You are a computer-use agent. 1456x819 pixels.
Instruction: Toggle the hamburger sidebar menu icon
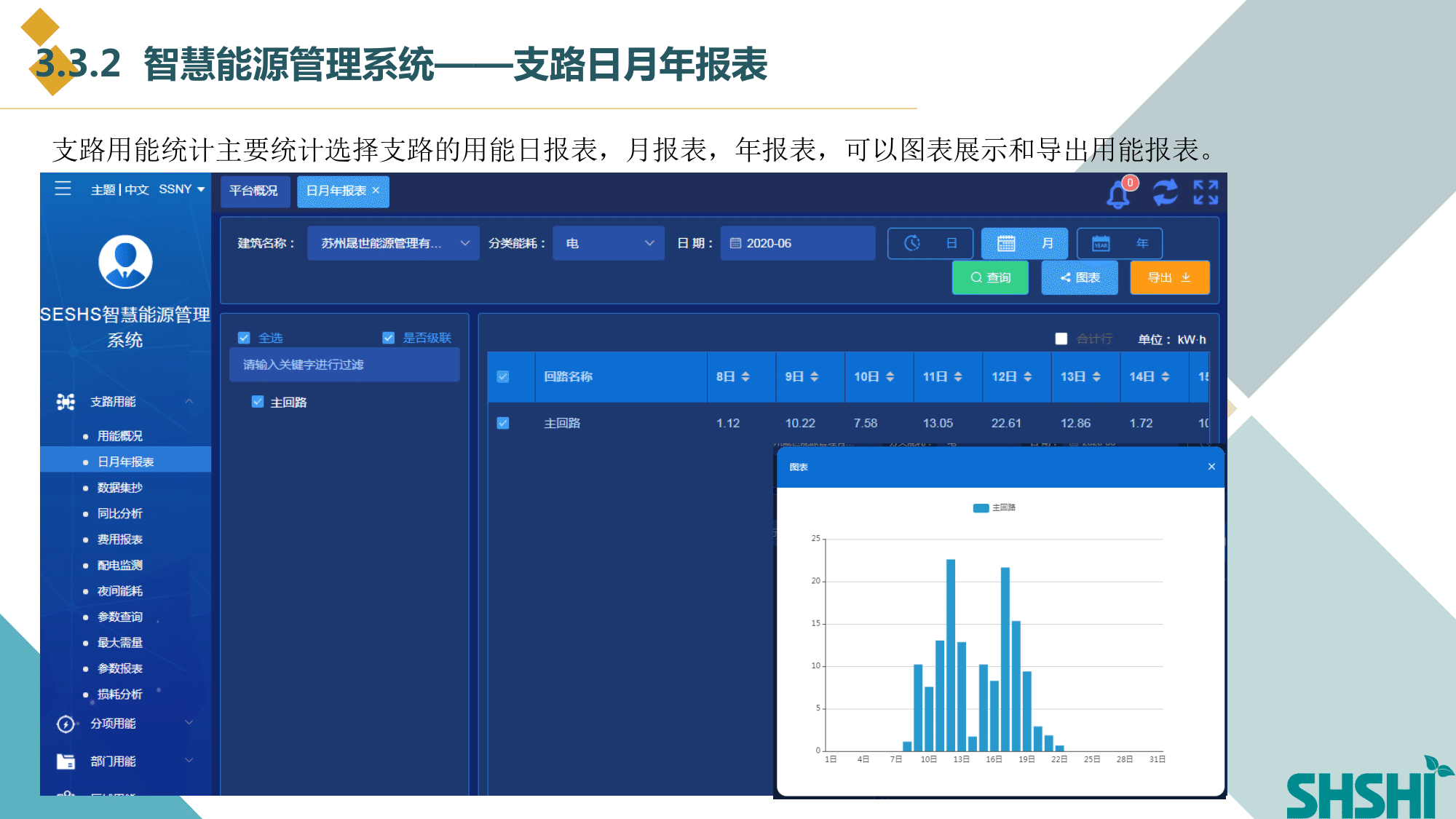63,189
